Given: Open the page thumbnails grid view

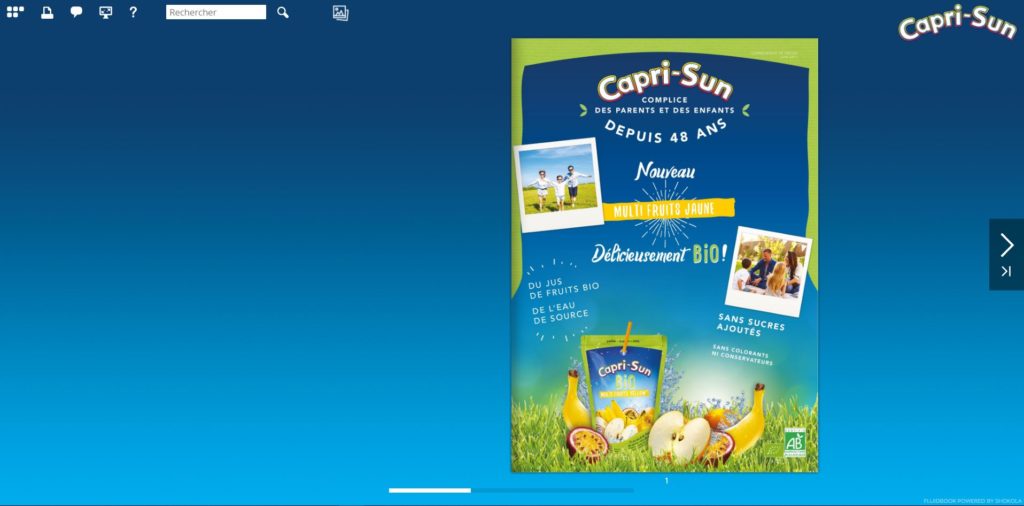Looking at the screenshot, I should click(15, 12).
